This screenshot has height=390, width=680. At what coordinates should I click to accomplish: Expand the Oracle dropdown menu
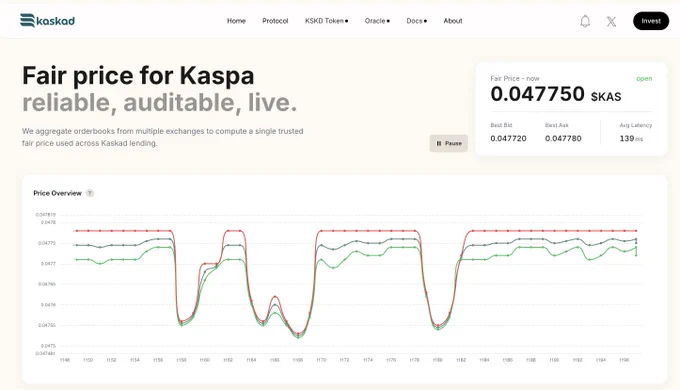[377, 21]
